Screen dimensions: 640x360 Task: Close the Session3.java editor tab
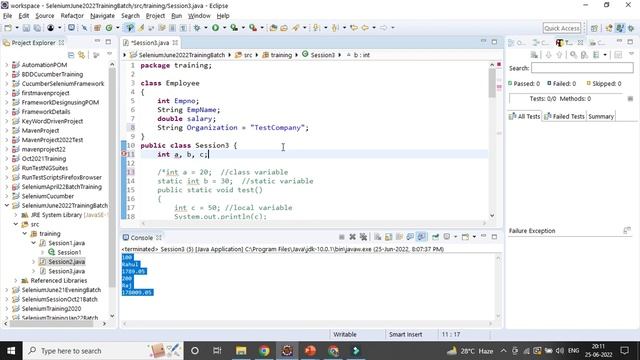pyautogui.click(x=175, y=42)
